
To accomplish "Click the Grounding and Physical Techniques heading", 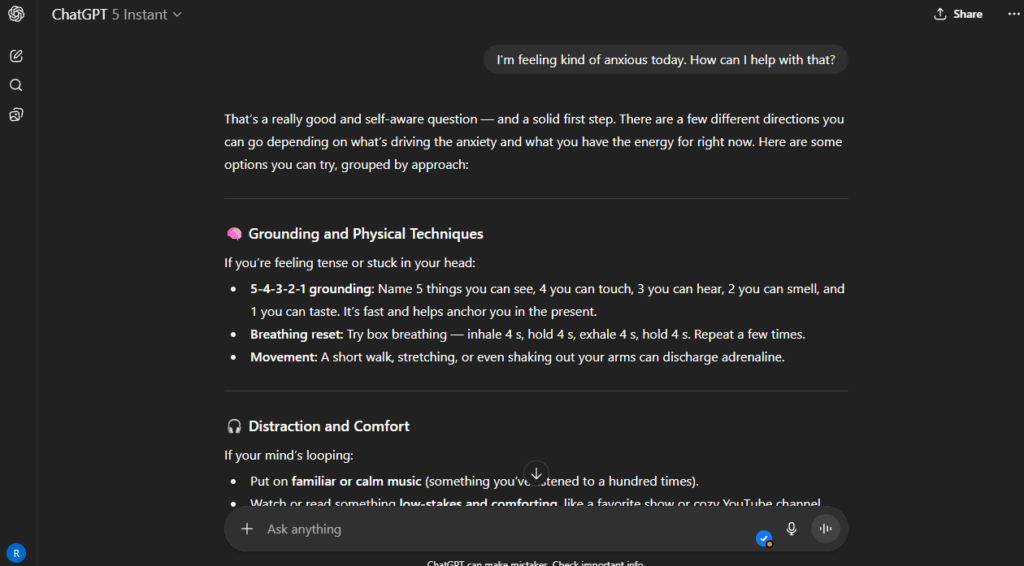I will [365, 234].
